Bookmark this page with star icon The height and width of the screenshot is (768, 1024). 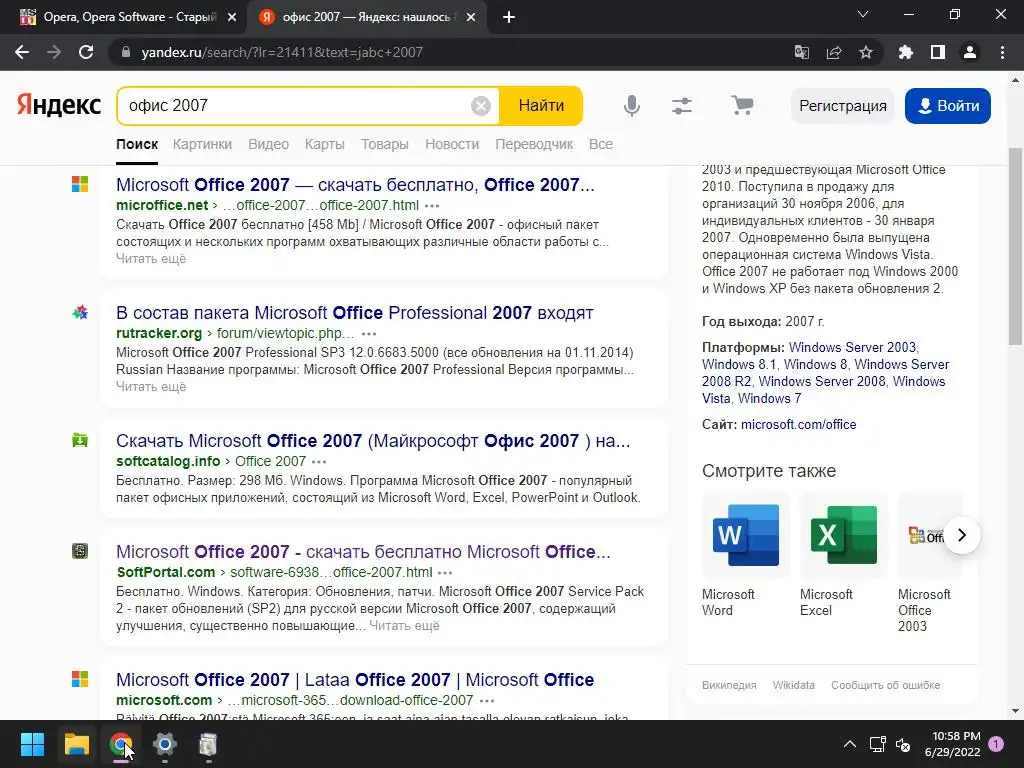click(x=866, y=52)
